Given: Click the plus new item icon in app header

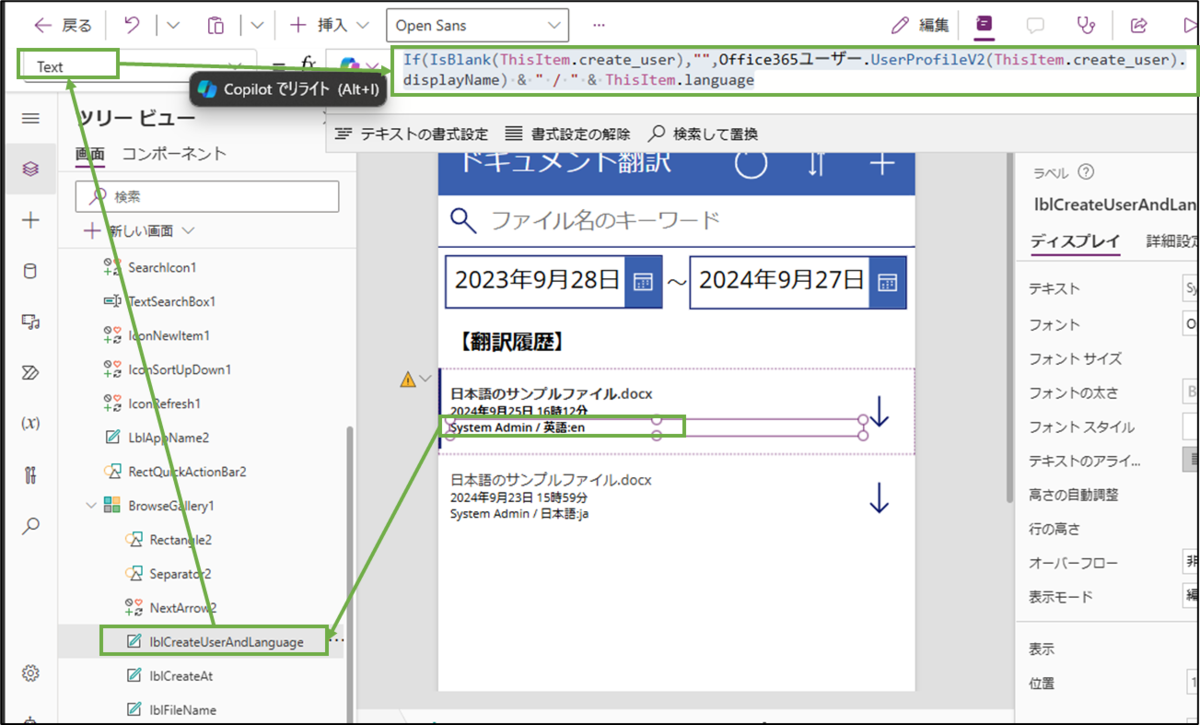Looking at the screenshot, I should coord(881,164).
